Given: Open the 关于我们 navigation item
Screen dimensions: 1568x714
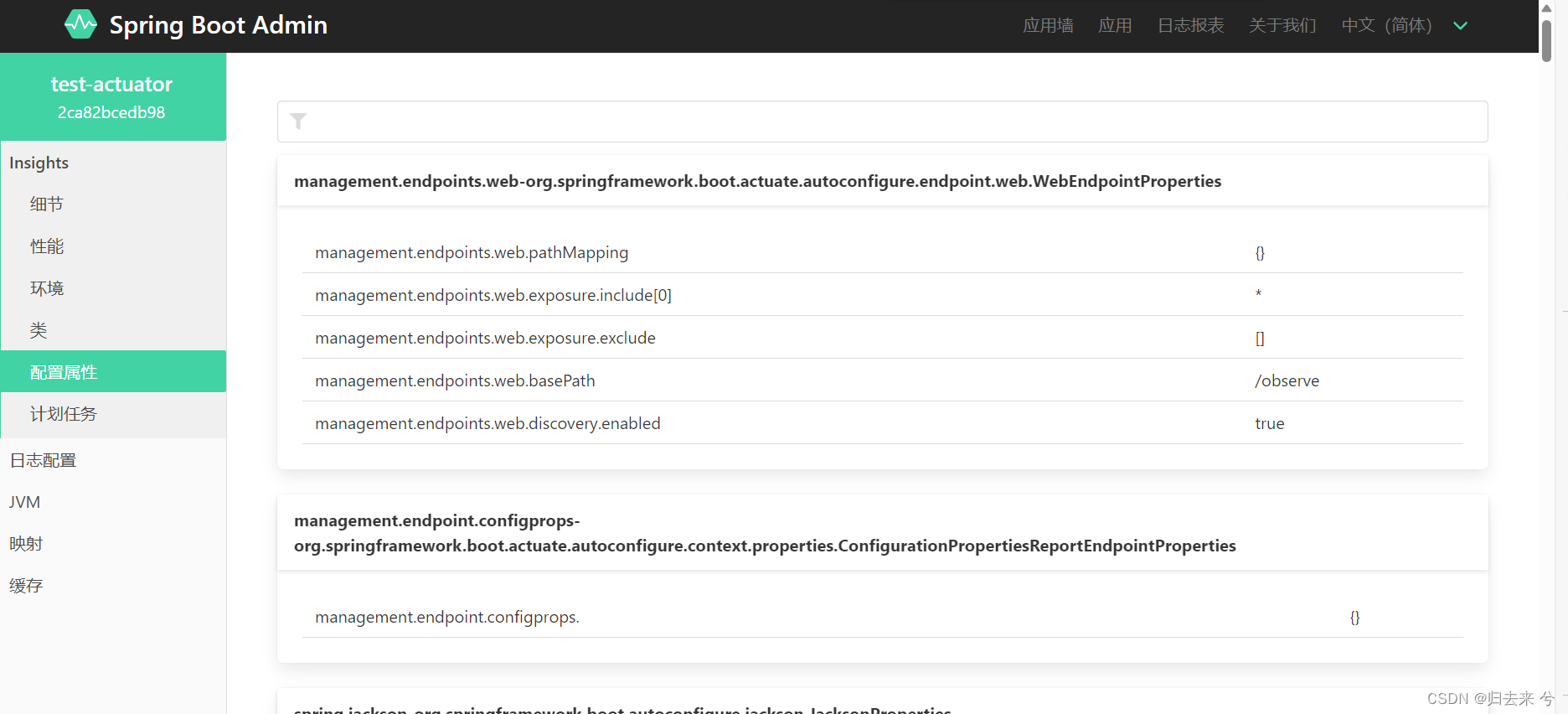Looking at the screenshot, I should [1282, 26].
